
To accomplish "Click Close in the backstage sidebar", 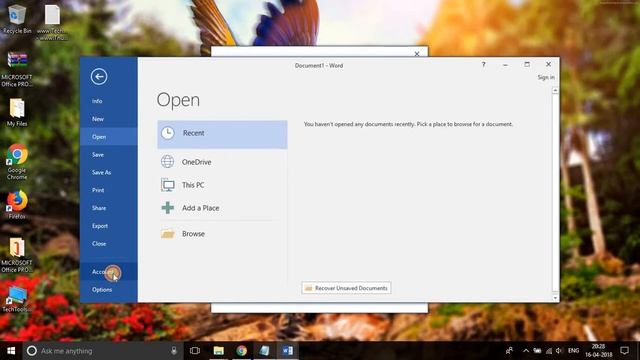I will click(109, 244).
